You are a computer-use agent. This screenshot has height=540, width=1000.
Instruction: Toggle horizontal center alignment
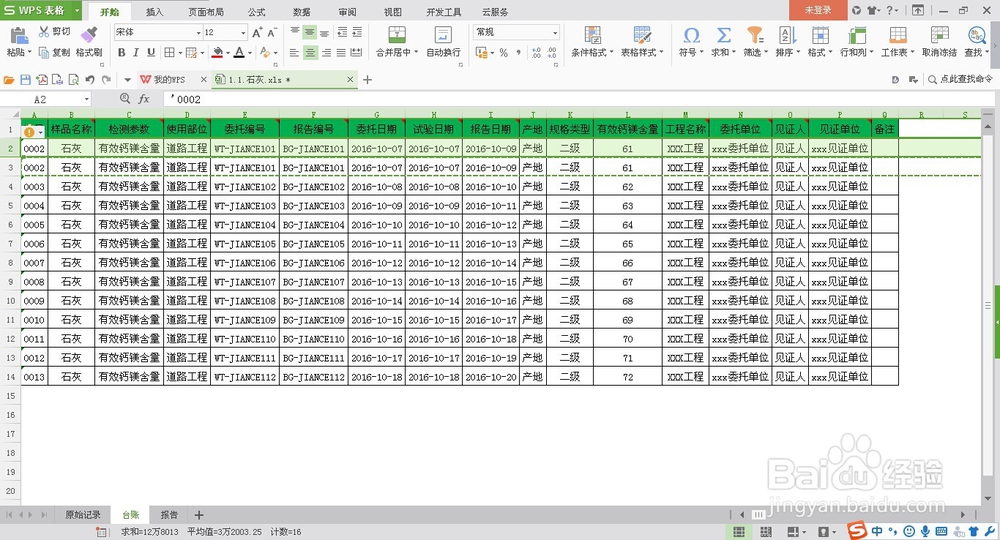310,53
